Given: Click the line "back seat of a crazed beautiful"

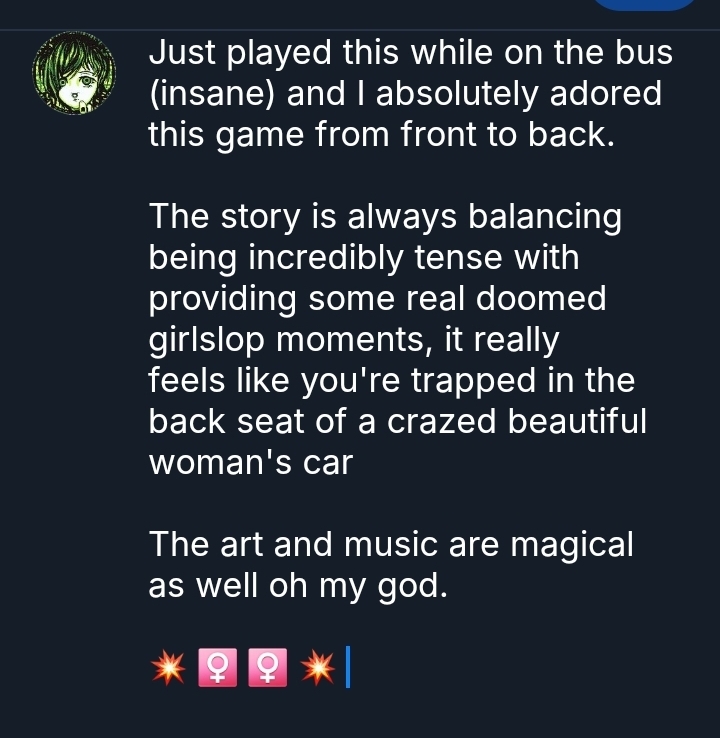Looking at the screenshot, I should (398, 422).
